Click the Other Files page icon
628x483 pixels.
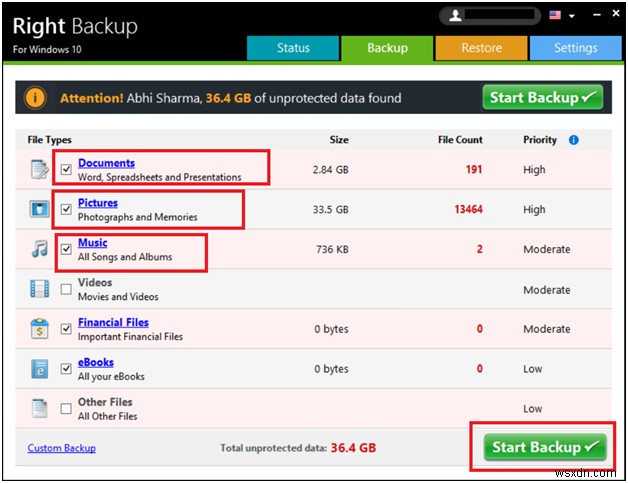[40, 409]
